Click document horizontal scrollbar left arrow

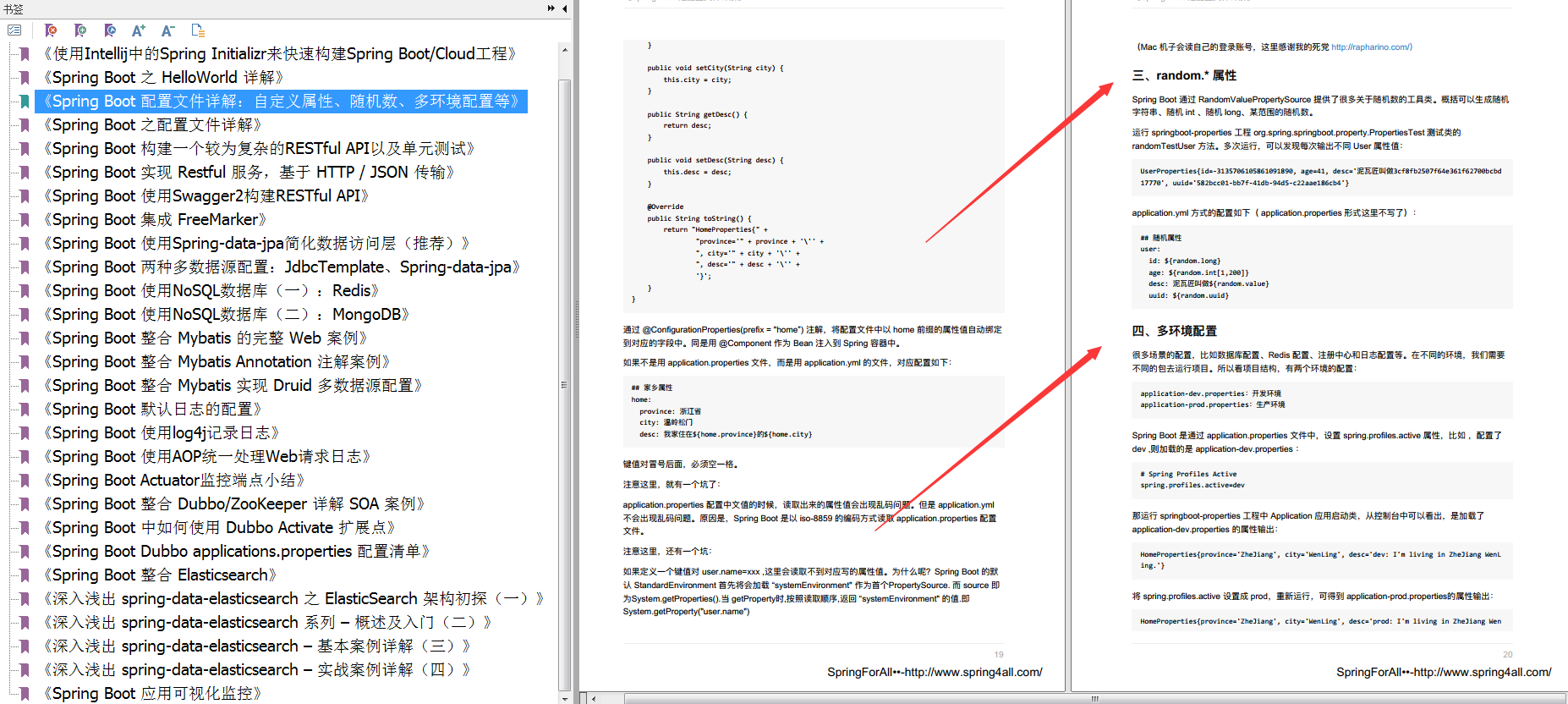[594, 699]
